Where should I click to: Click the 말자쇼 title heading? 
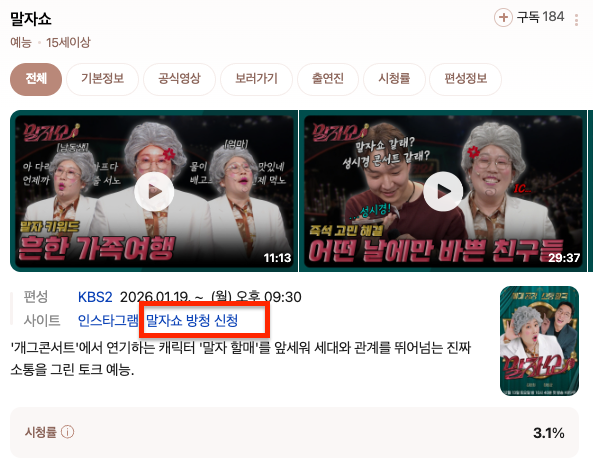[x=31, y=19]
